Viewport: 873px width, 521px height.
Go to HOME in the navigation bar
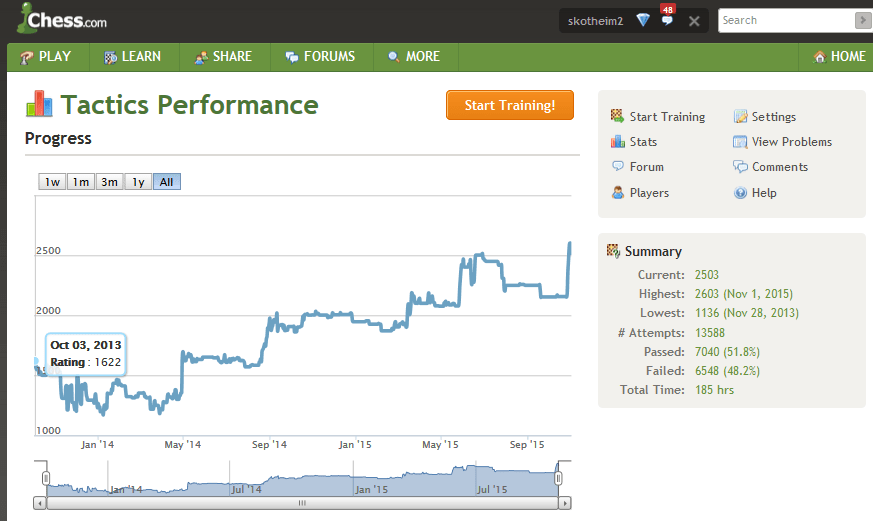click(840, 57)
